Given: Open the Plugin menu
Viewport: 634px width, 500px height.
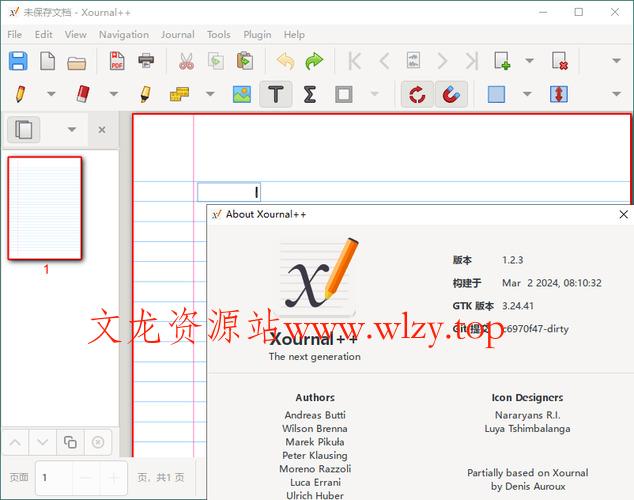Looking at the screenshot, I should click(x=257, y=35).
